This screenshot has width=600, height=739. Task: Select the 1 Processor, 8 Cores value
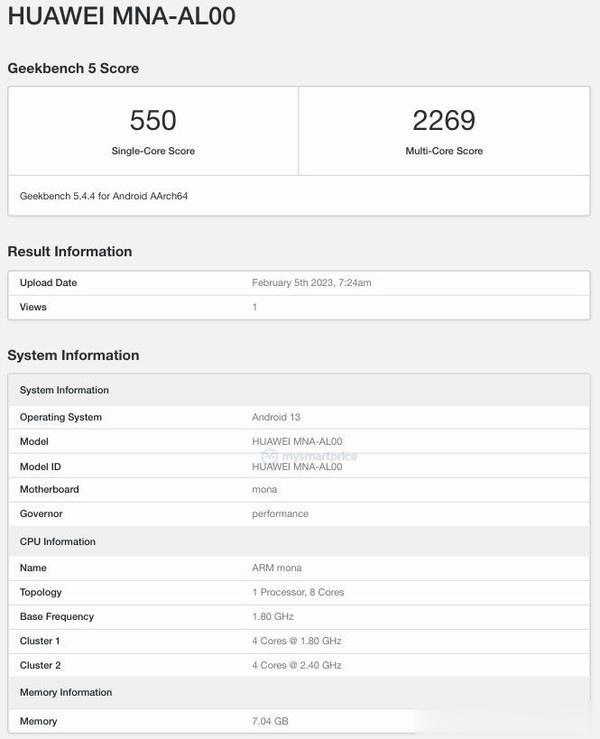(x=298, y=592)
